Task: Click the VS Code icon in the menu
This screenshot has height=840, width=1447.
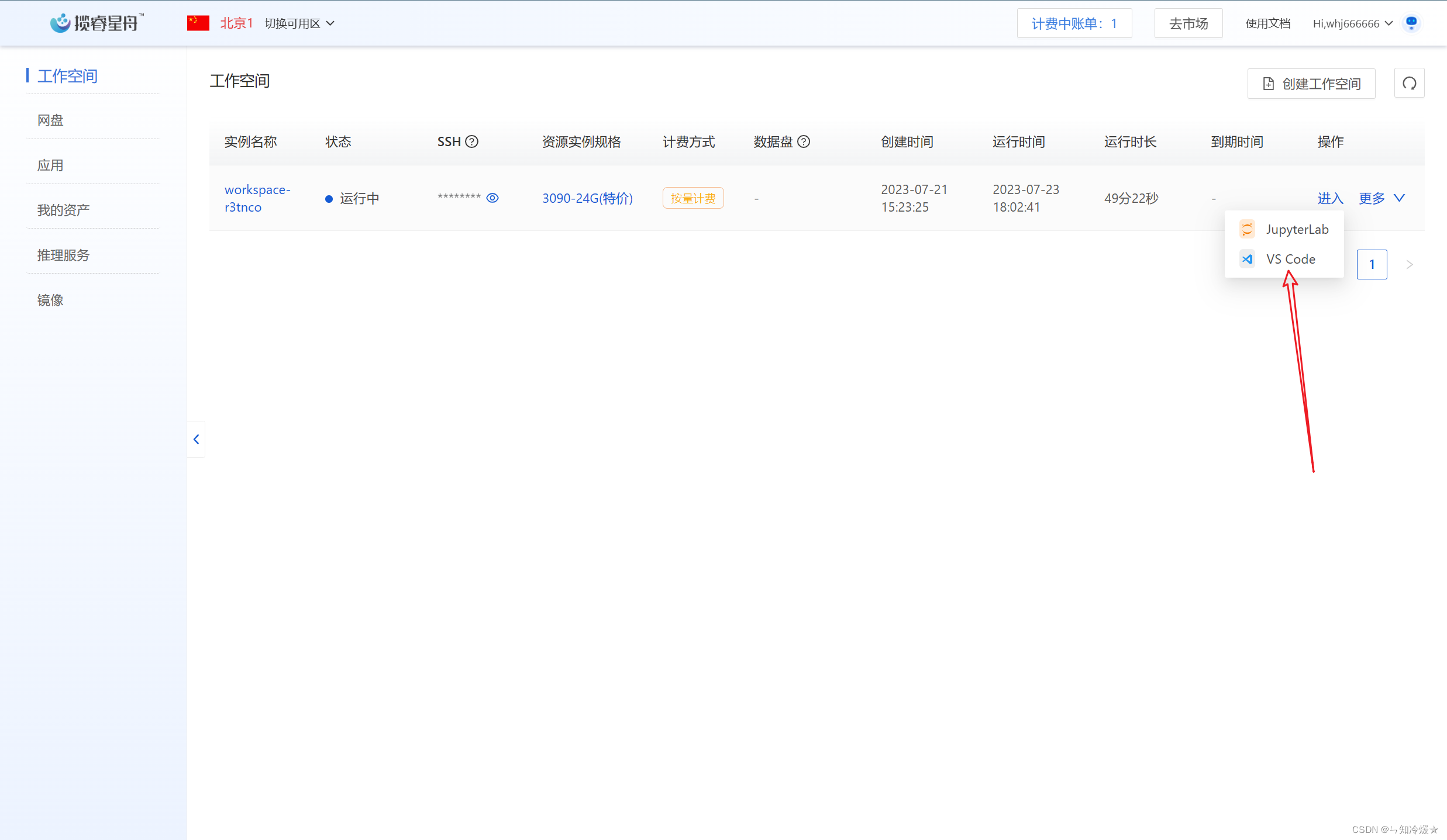Action: pyautogui.click(x=1247, y=259)
